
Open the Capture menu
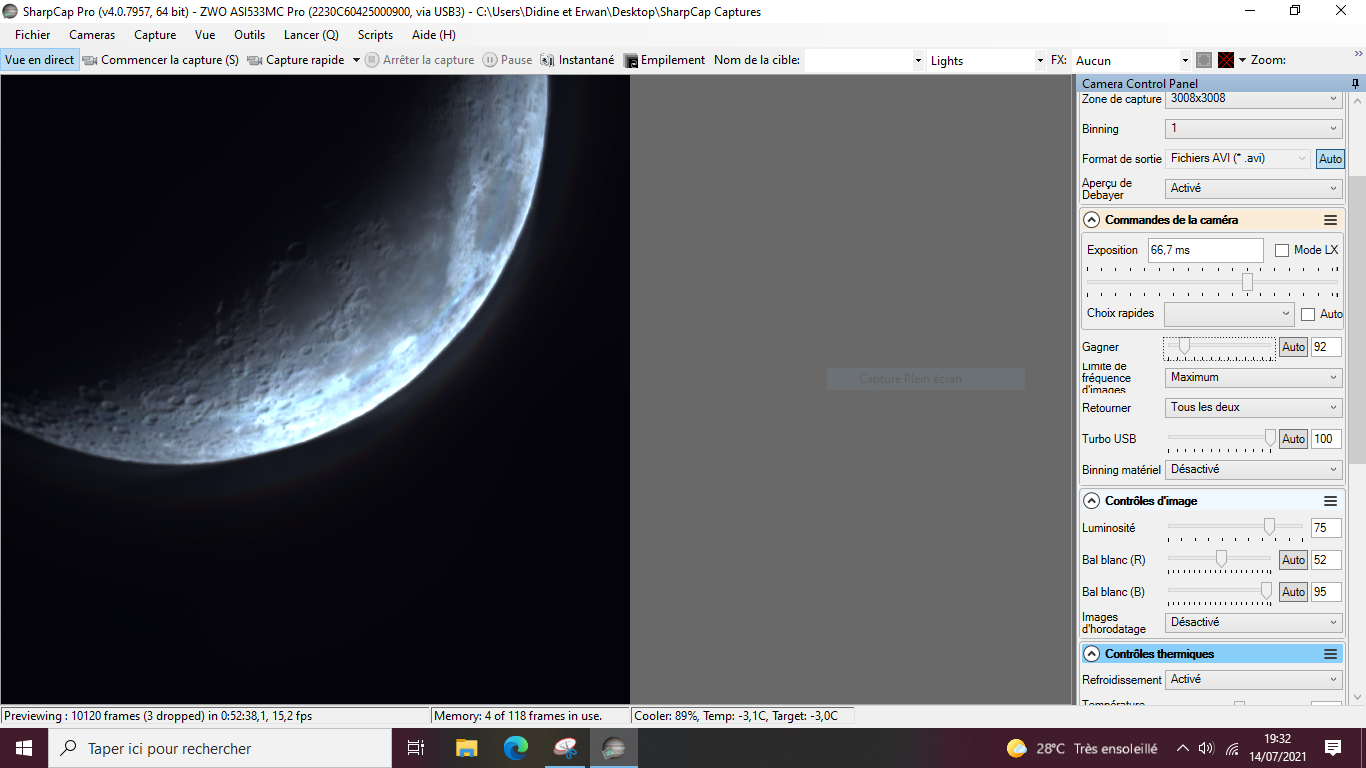pos(155,35)
